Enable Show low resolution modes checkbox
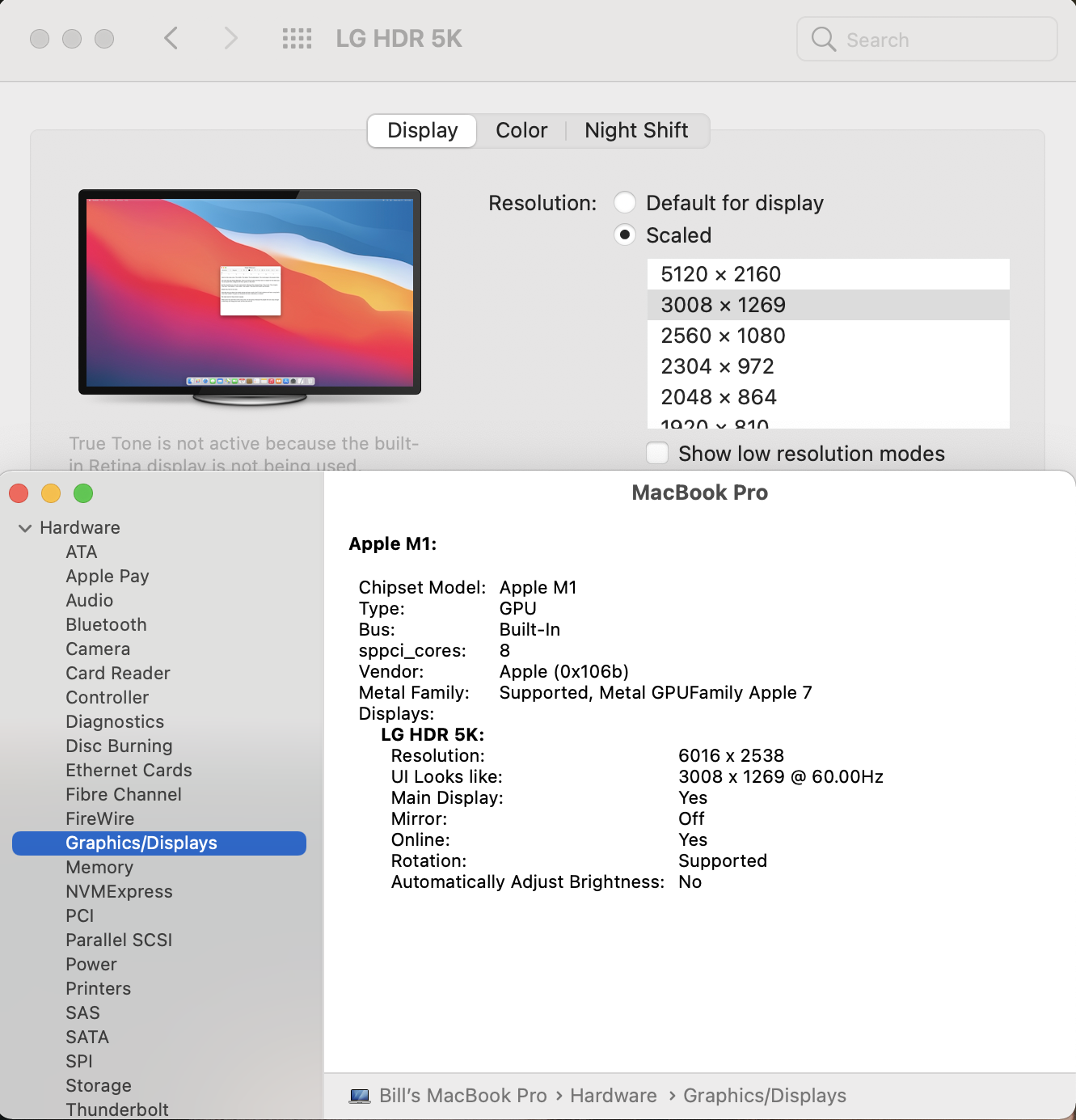 [x=657, y=454]
